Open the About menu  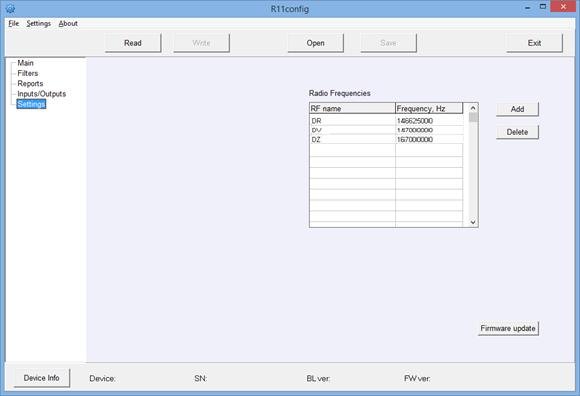(x=68, y=24)
